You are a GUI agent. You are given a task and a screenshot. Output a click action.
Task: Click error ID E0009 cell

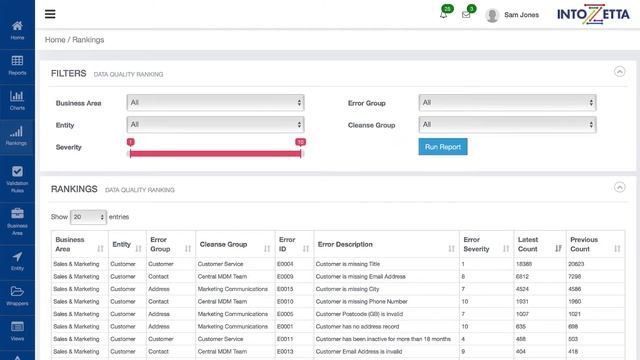(x=285, y=276)
